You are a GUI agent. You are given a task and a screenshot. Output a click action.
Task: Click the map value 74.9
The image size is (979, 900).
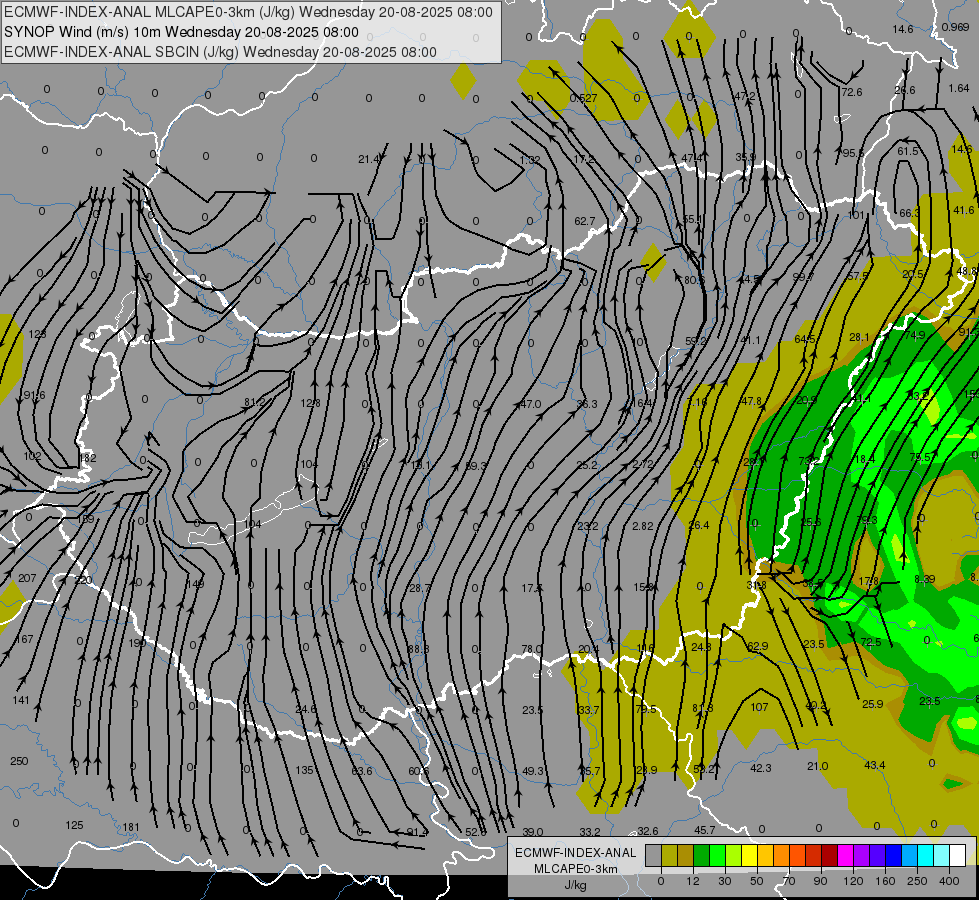click(915, 335)
